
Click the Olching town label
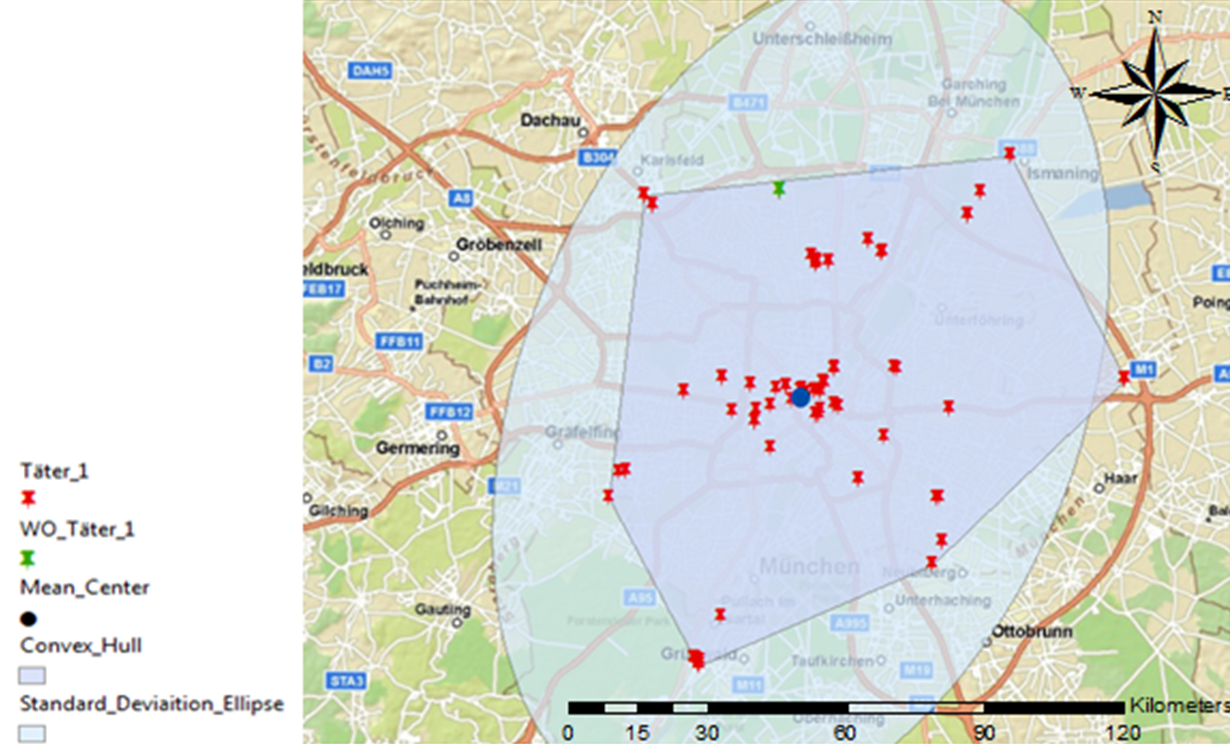[x=396, y=222]
